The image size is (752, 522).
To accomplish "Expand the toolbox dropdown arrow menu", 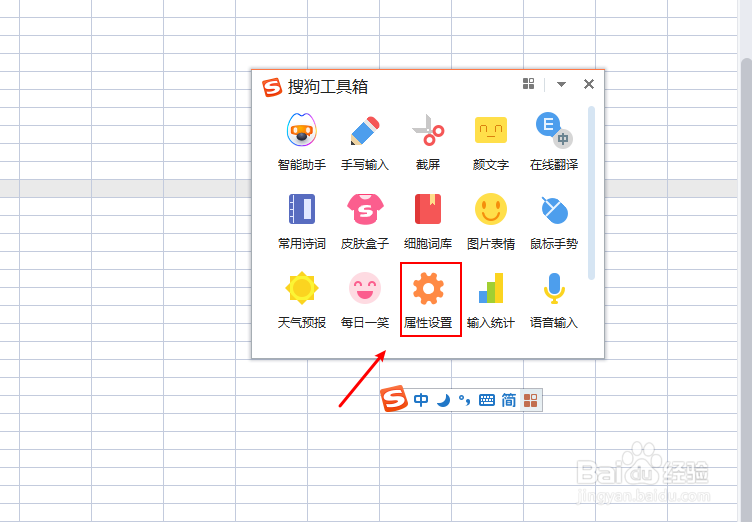I will [x=561, y=84].
